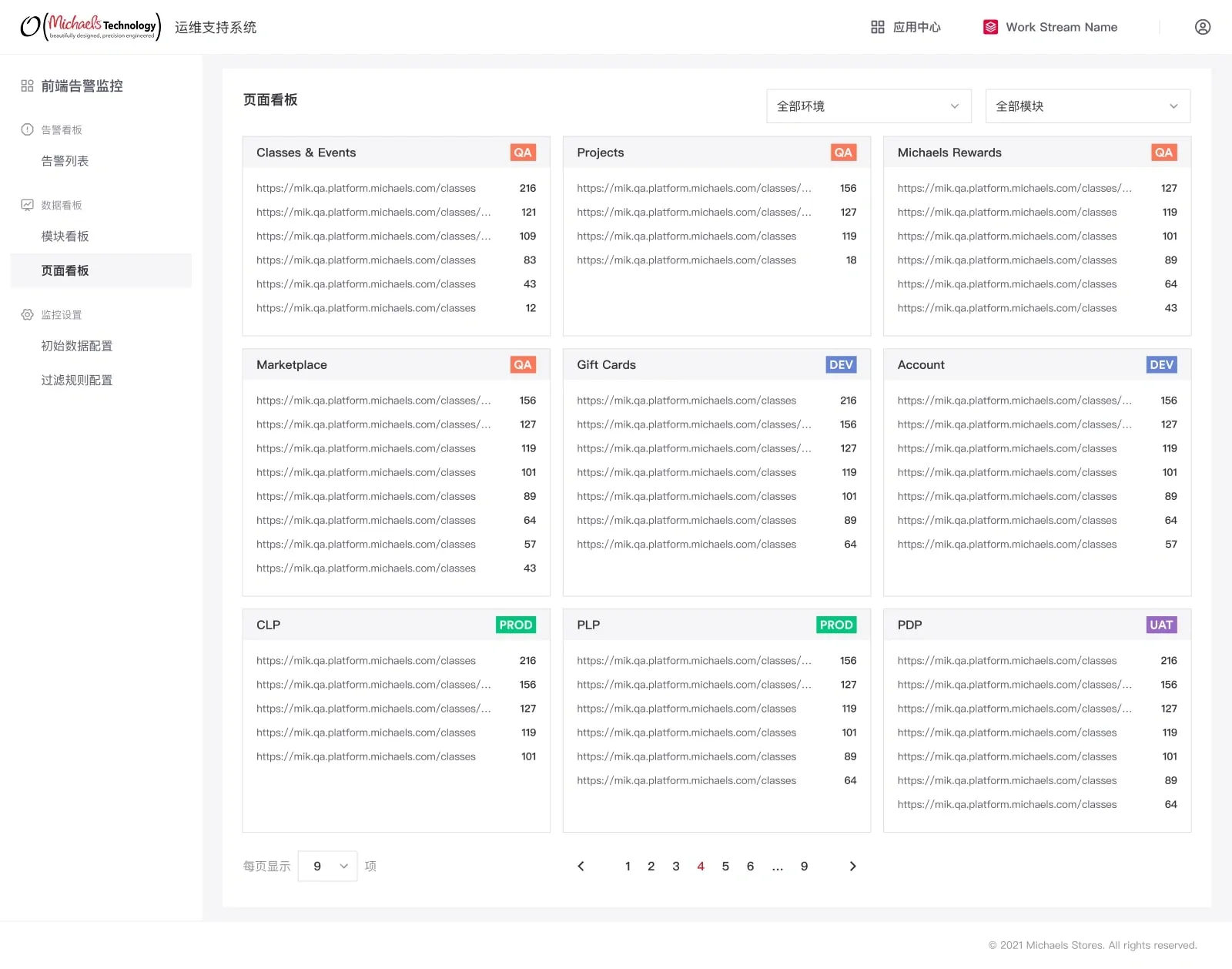Open the 全部模块 module dropdown
1232x969 pixels.
[1088, 106]
